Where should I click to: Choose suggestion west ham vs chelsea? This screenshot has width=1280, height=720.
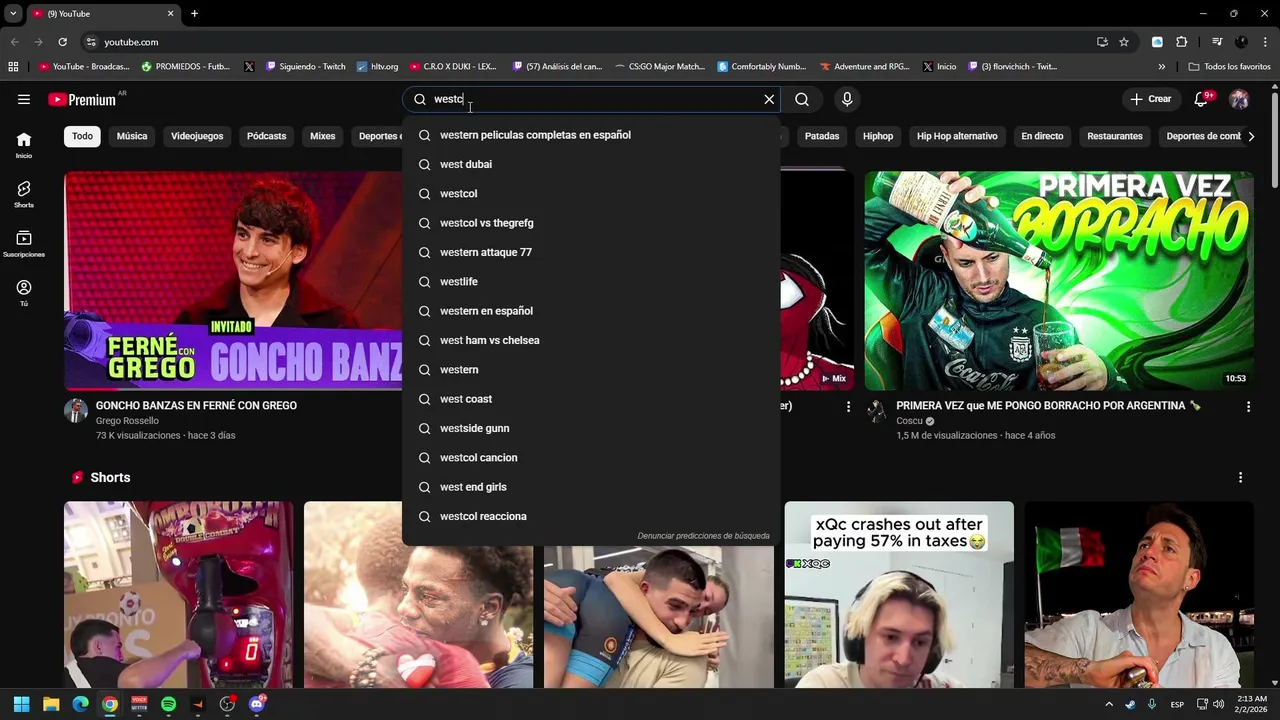pos(591,340)
